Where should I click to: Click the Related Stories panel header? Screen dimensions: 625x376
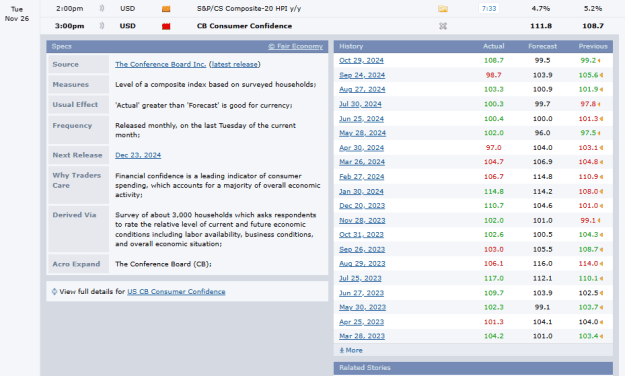[473, 368]
